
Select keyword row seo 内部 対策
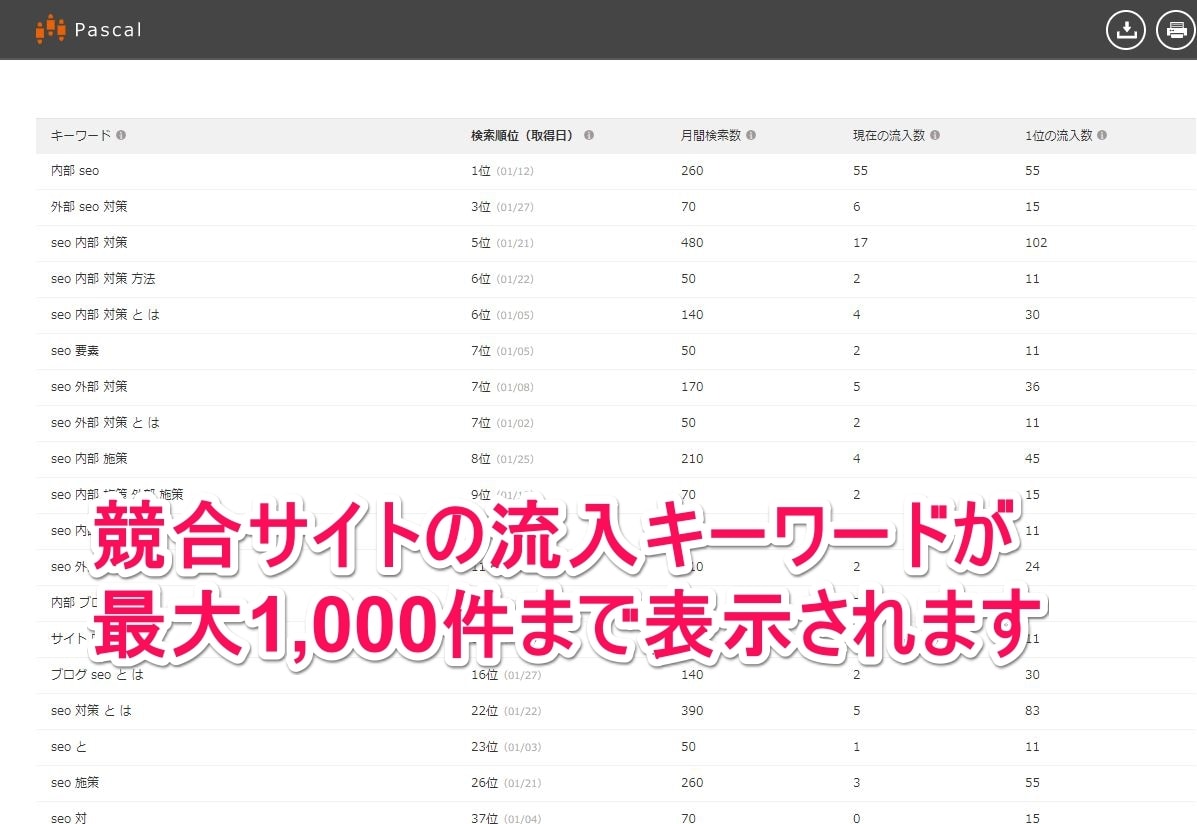[616, 243]
